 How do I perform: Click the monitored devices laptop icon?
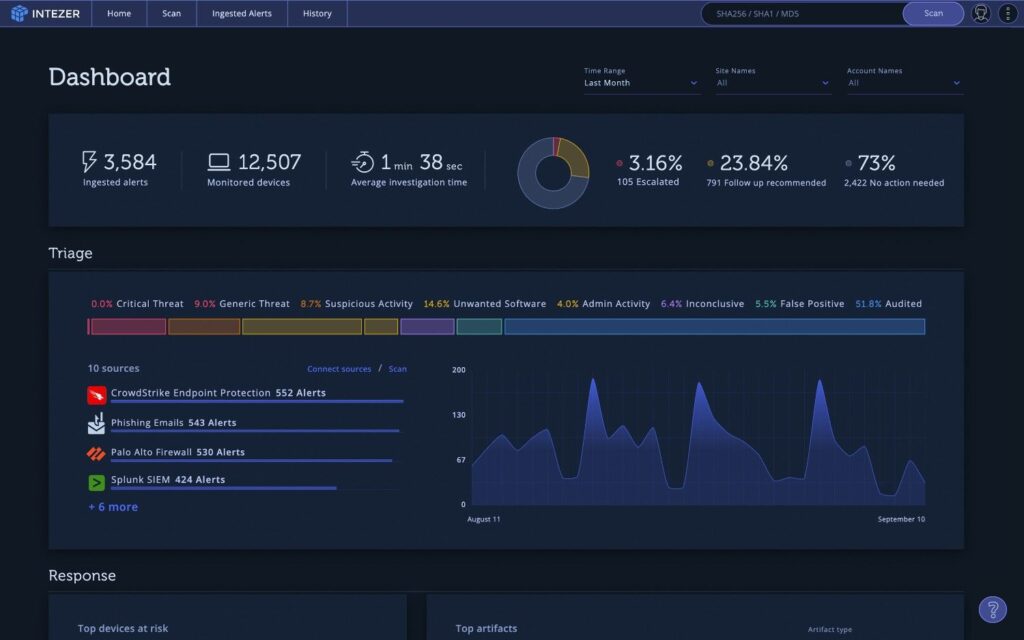pyautogui.click(x=219, y=161)
